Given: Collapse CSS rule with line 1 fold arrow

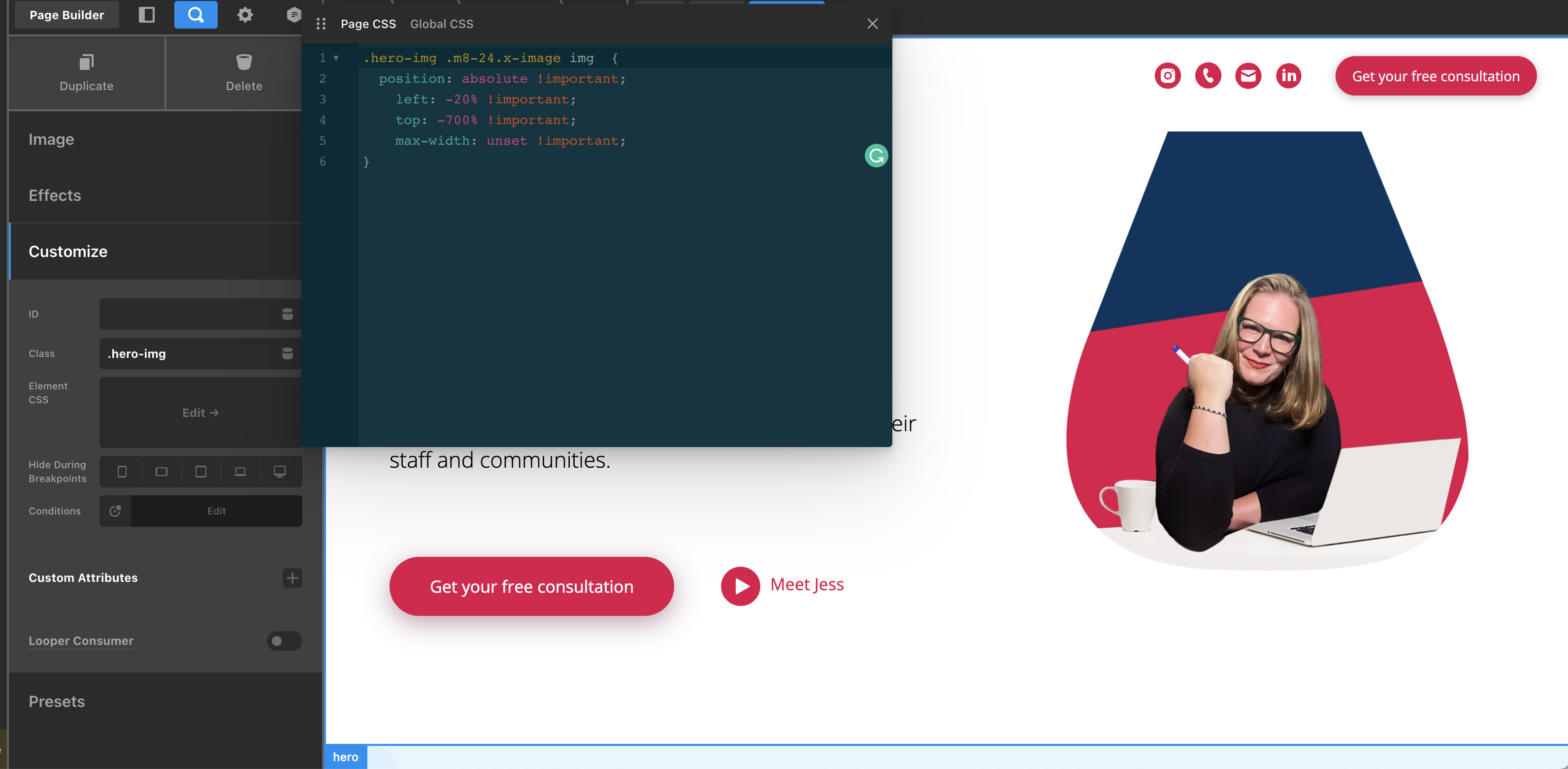Looking at the screenshot, I should point(335,59).
